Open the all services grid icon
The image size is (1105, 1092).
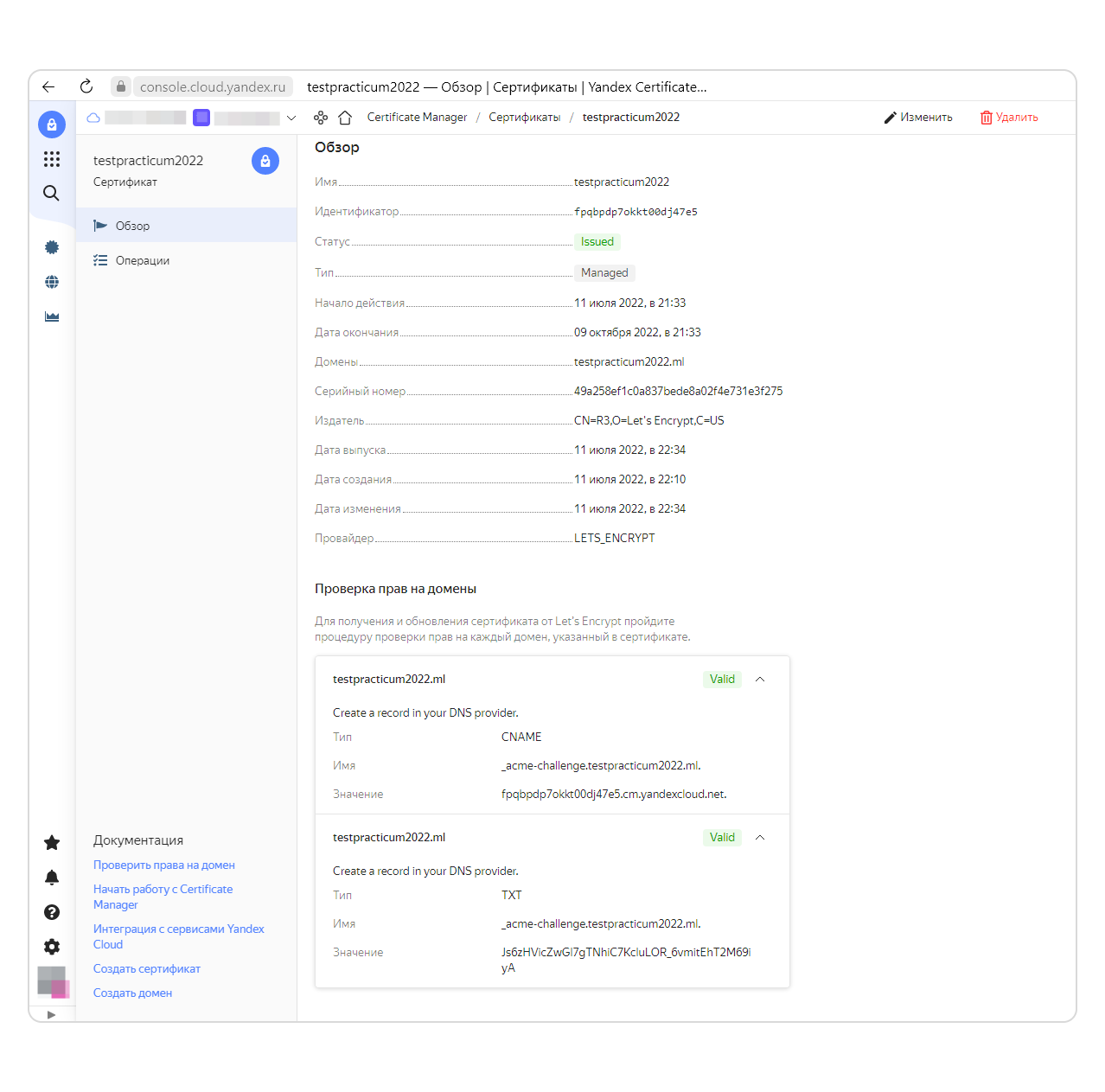(52, 159)
